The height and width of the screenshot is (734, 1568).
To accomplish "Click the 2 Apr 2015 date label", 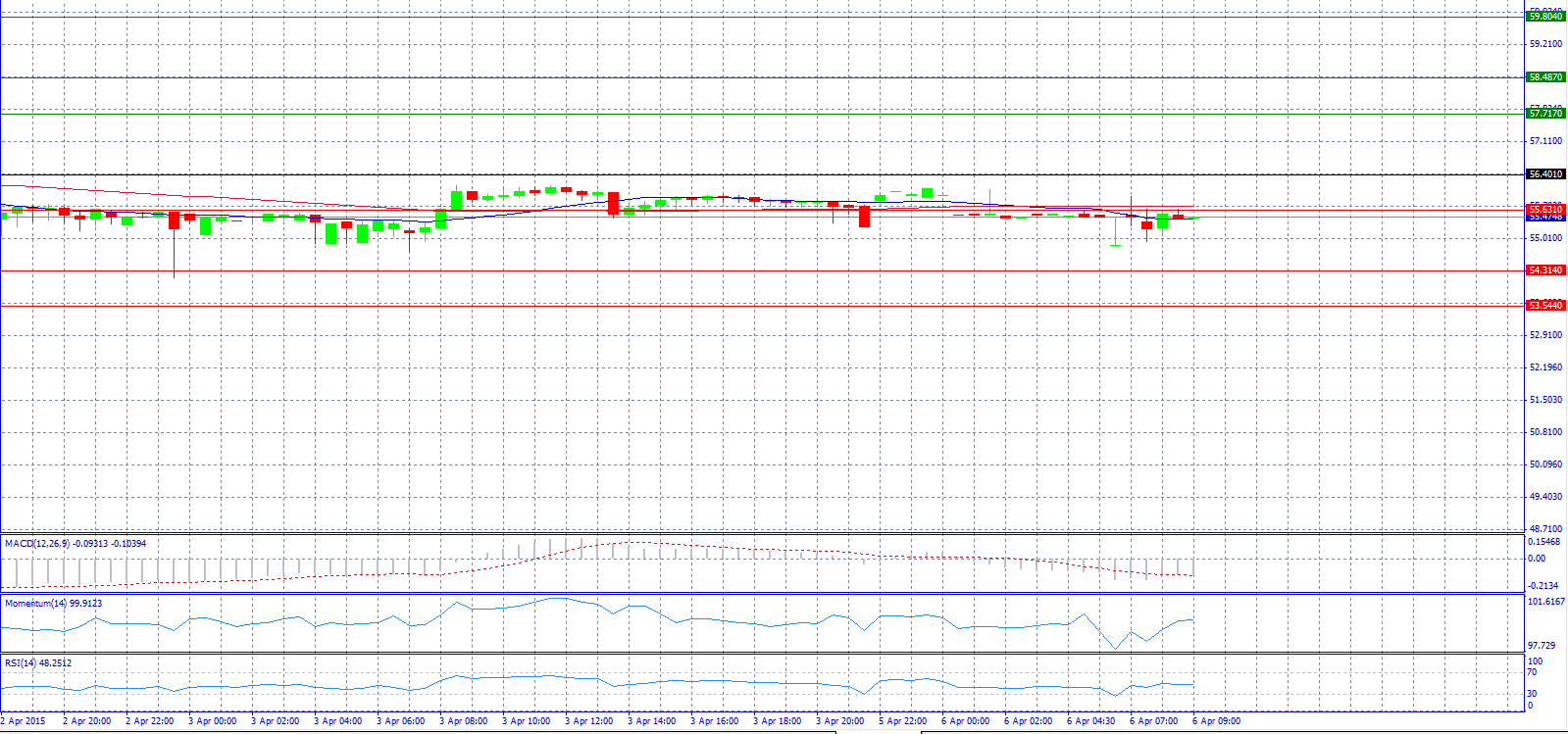I will [24, 721].
